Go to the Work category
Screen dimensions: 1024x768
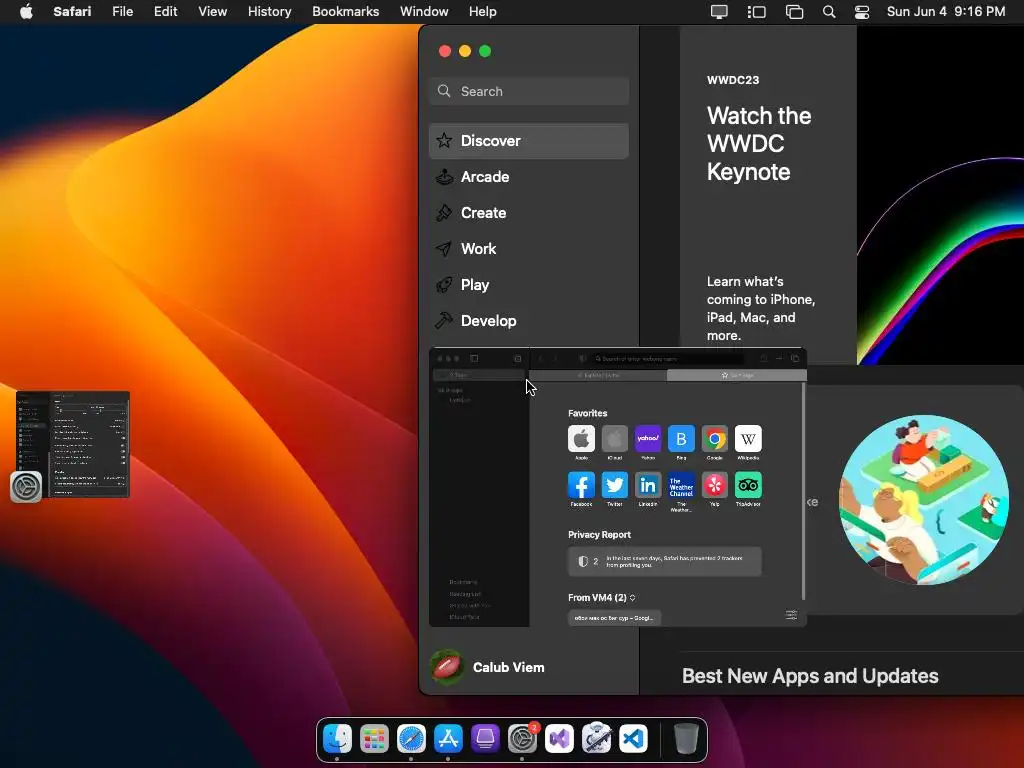tap(528, 248)
